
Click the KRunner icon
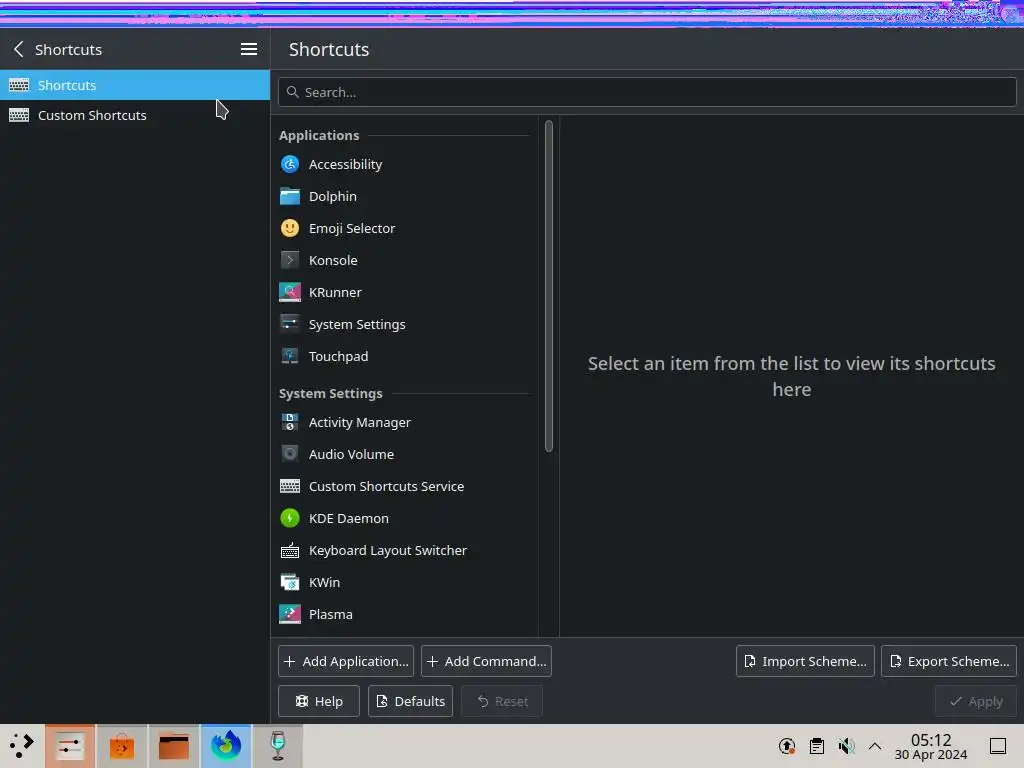point(289,292)
